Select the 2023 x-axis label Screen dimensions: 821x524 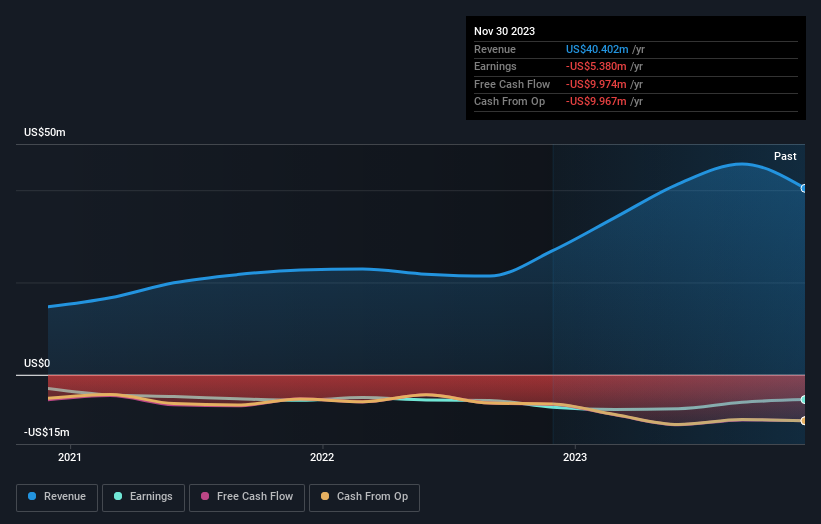[x=575, y=457]
